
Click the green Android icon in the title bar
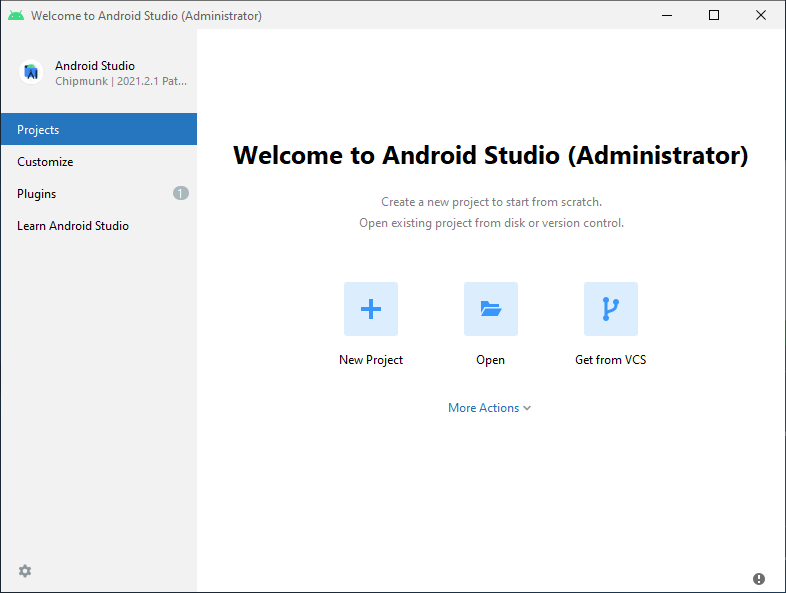[x=16, y=15]
